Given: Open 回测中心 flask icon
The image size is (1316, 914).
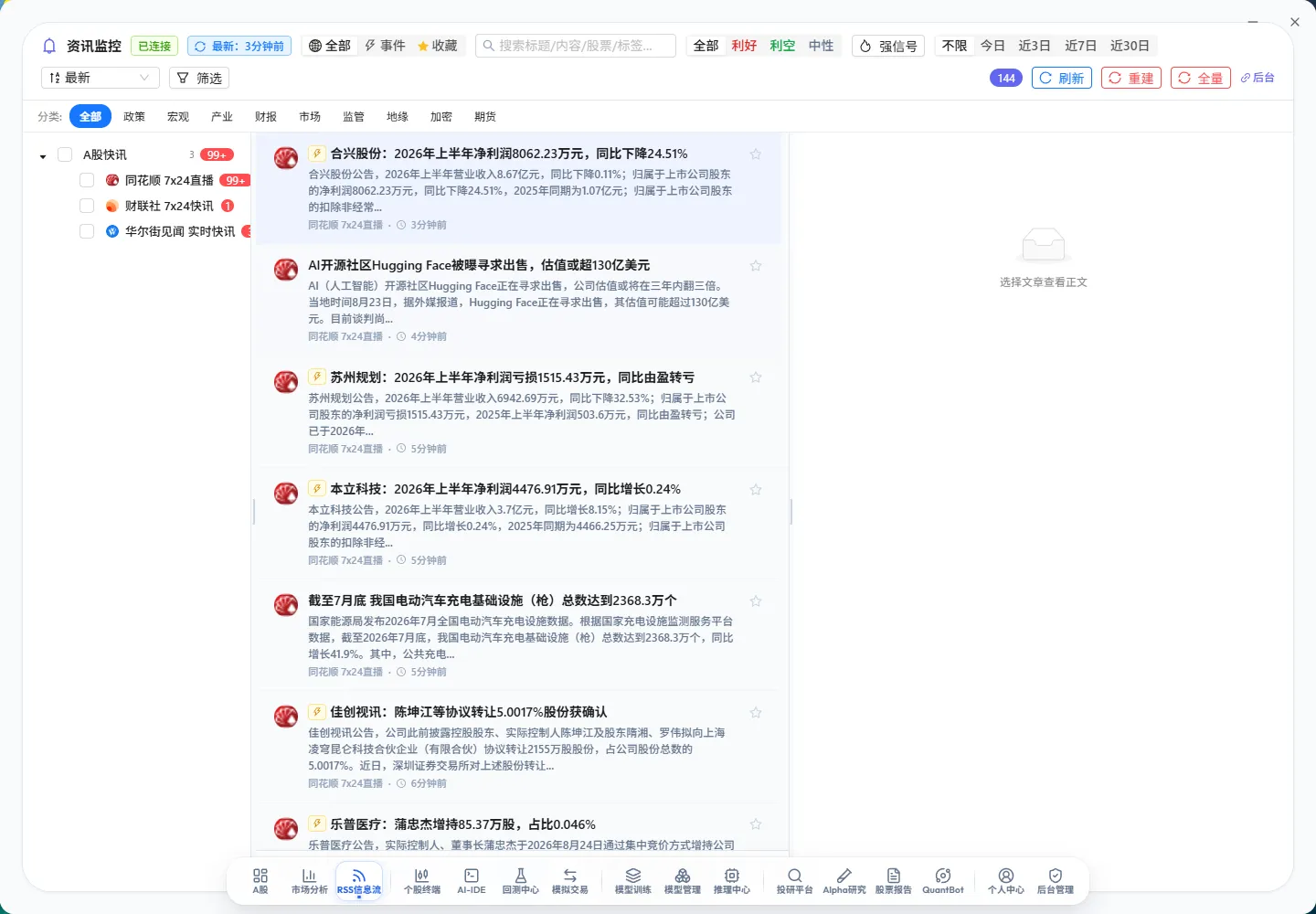Looking at the screenshot, I should (x=521, y=881).
